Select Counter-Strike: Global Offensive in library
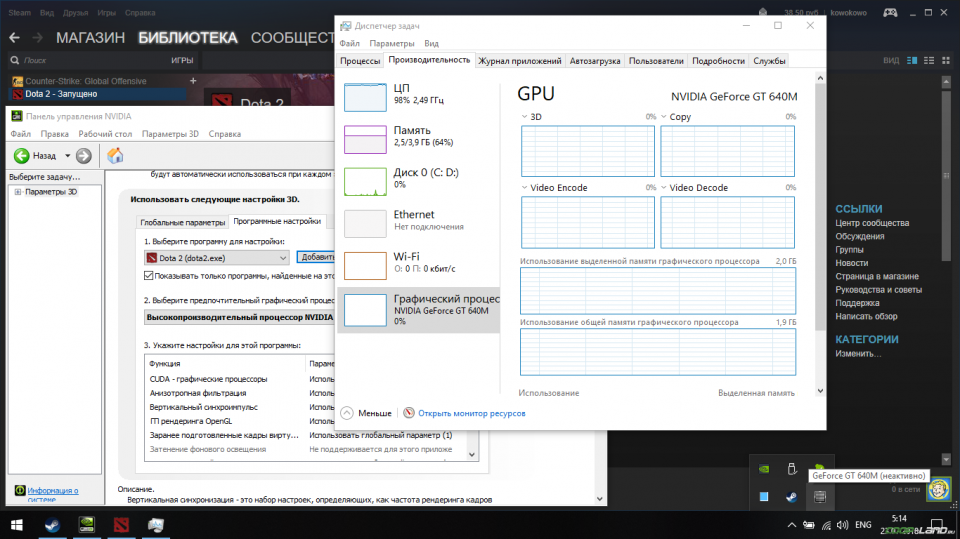 click(86, 81)
